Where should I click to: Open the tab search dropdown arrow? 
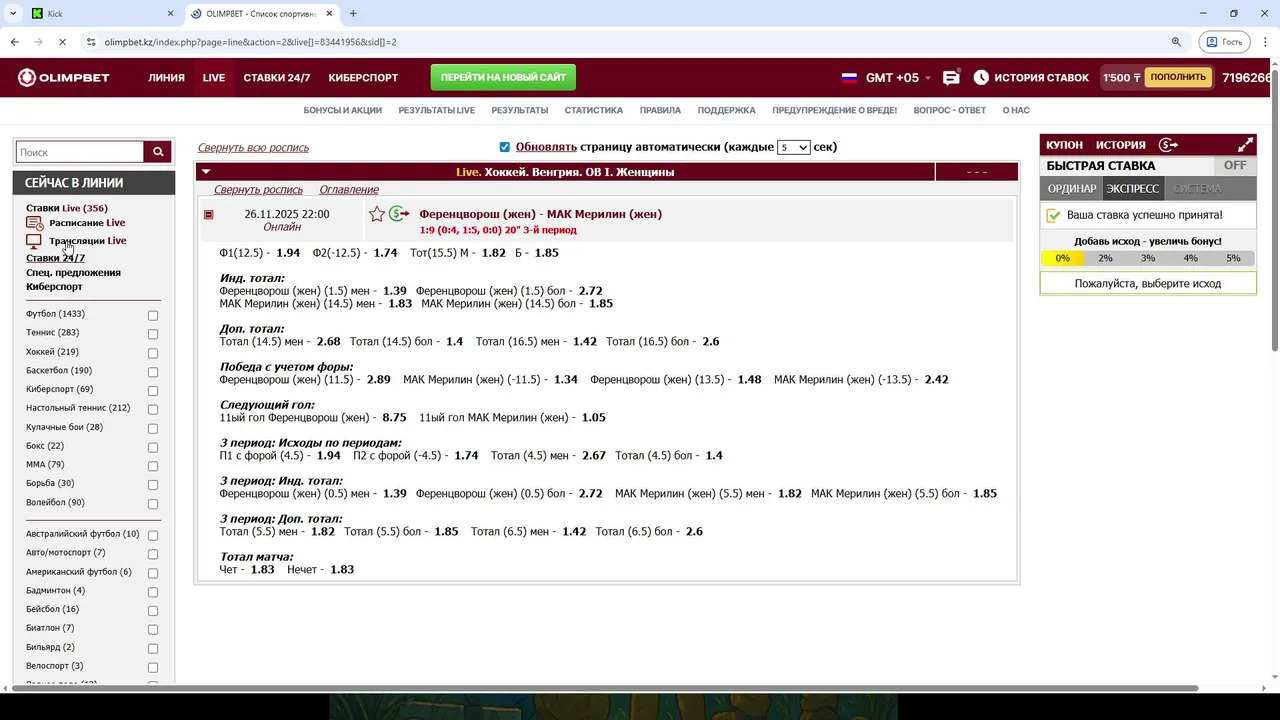[x=13, y=14]
